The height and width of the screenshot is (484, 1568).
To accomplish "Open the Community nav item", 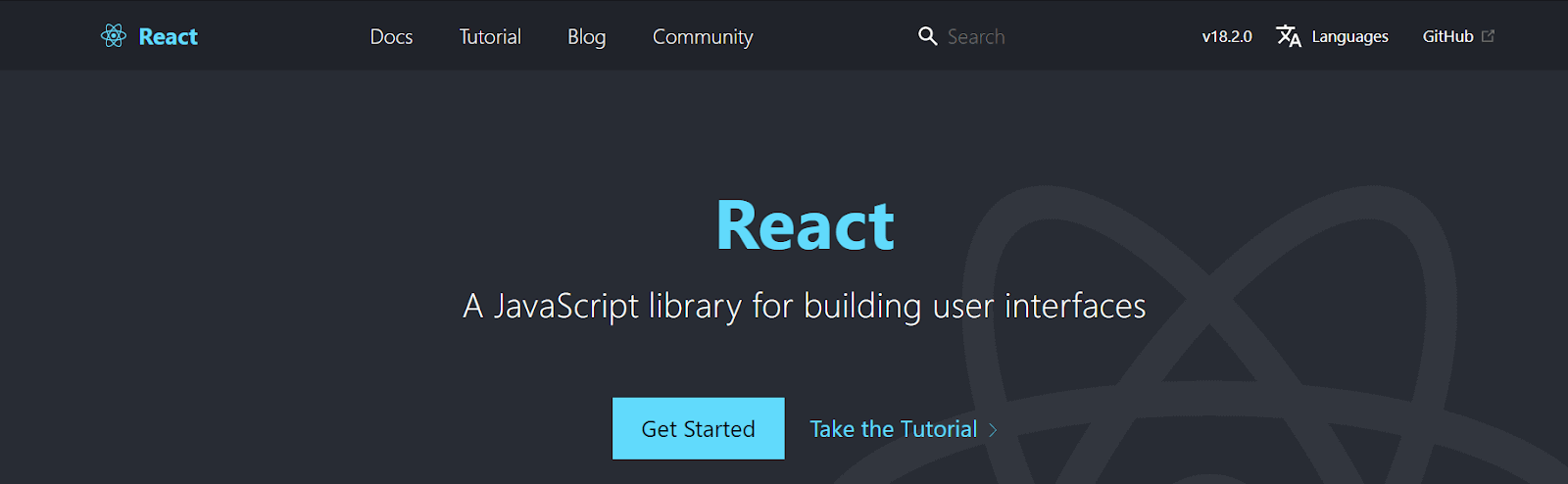I will (x=703, y=37).
